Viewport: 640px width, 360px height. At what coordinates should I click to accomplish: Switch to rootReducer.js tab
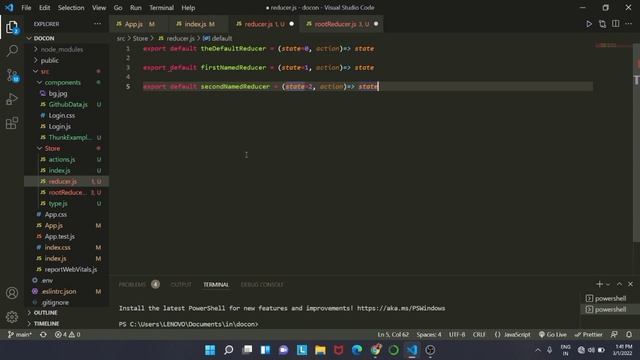point(341,24)
